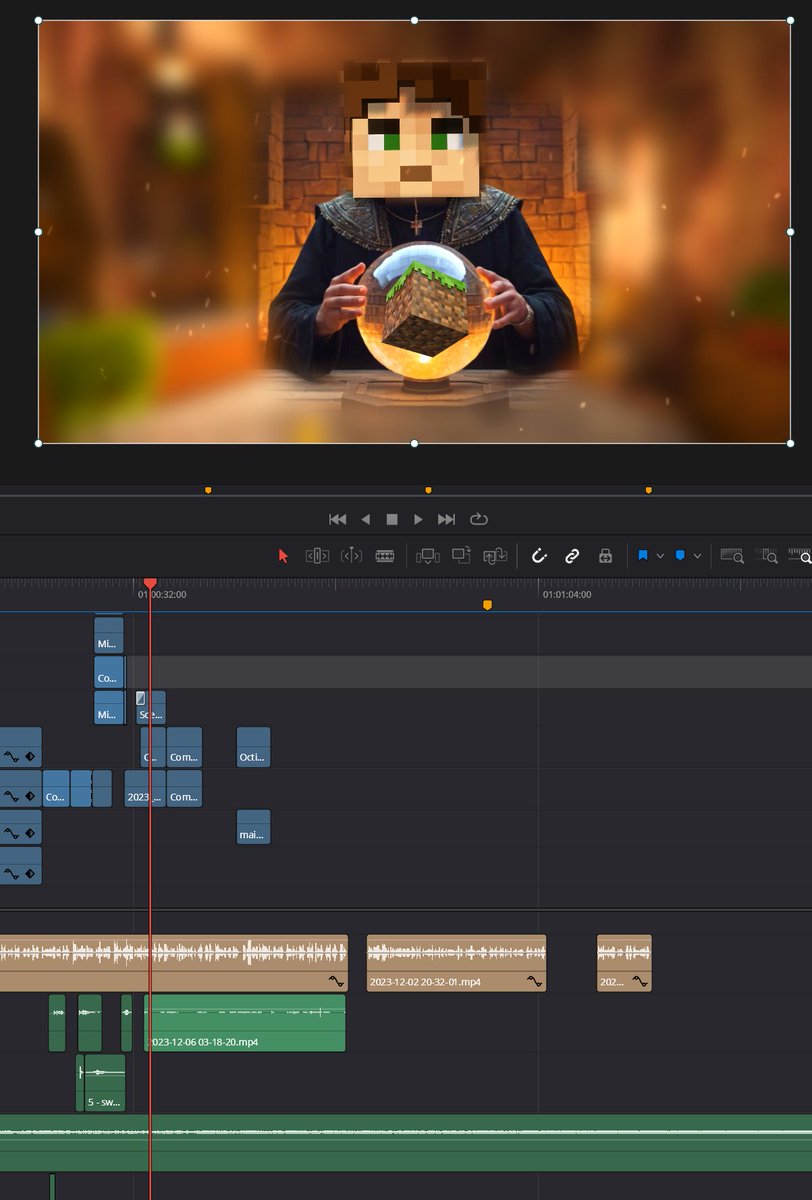
Task: Jump to last frame of timeline
Action: (447, 519)
